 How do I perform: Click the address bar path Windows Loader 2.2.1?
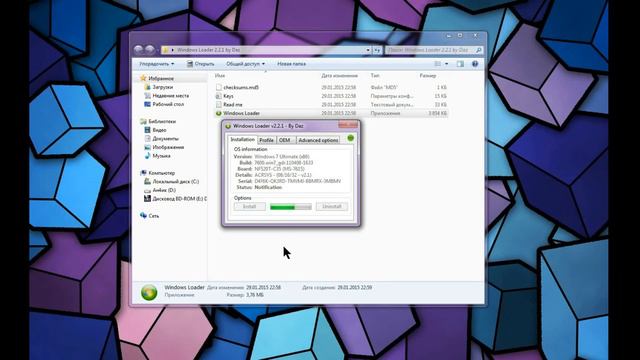click(x=209, y=50)
